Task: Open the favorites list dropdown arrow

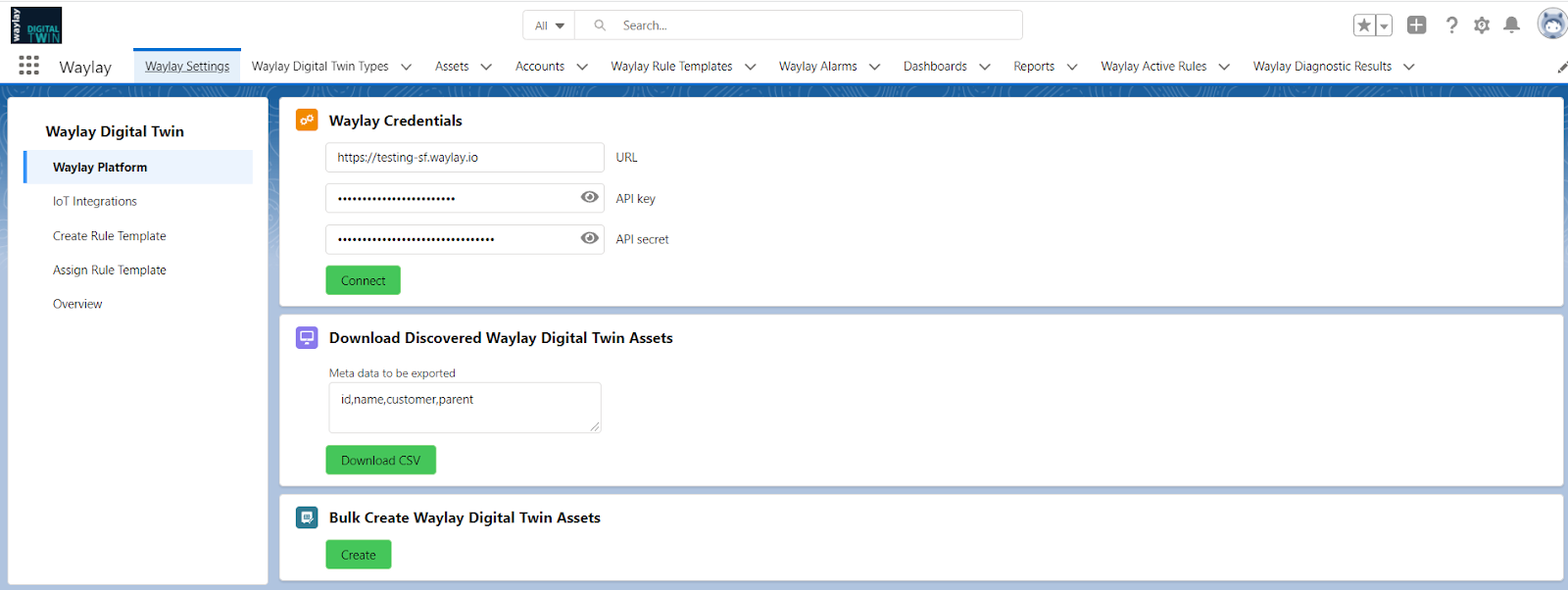Action: tap(1384, 25)
